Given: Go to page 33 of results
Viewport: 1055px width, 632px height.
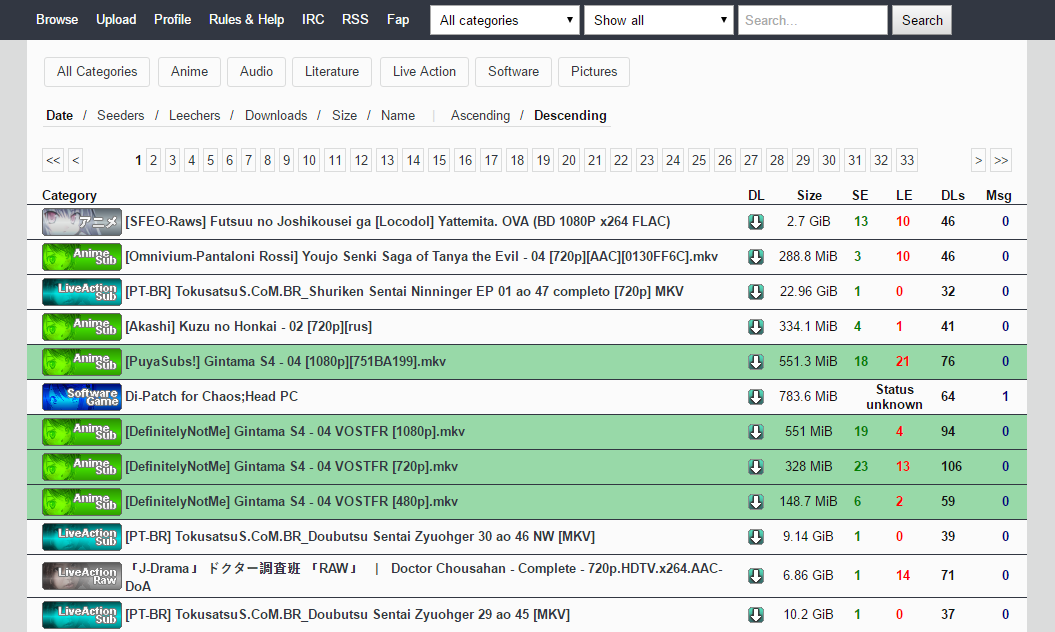Looking at the screenshot, I should (906, 160).
